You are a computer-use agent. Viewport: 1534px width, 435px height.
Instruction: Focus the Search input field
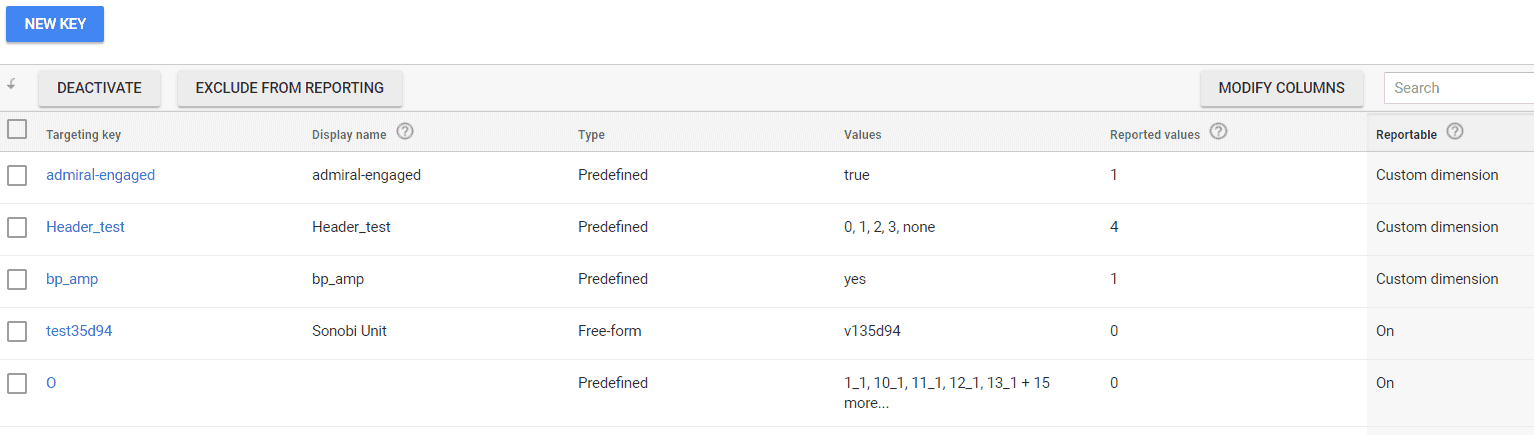point(1459,88)
